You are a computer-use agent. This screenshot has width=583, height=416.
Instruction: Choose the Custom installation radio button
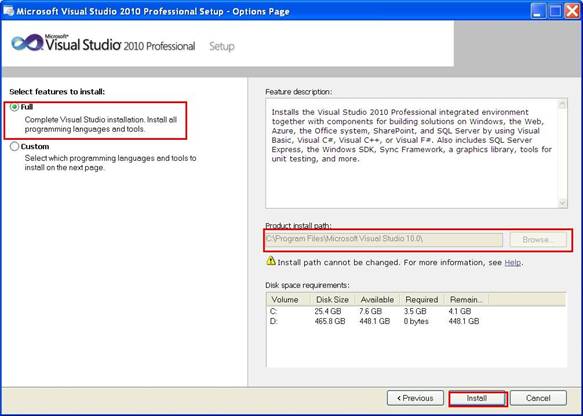click(15, 146)
